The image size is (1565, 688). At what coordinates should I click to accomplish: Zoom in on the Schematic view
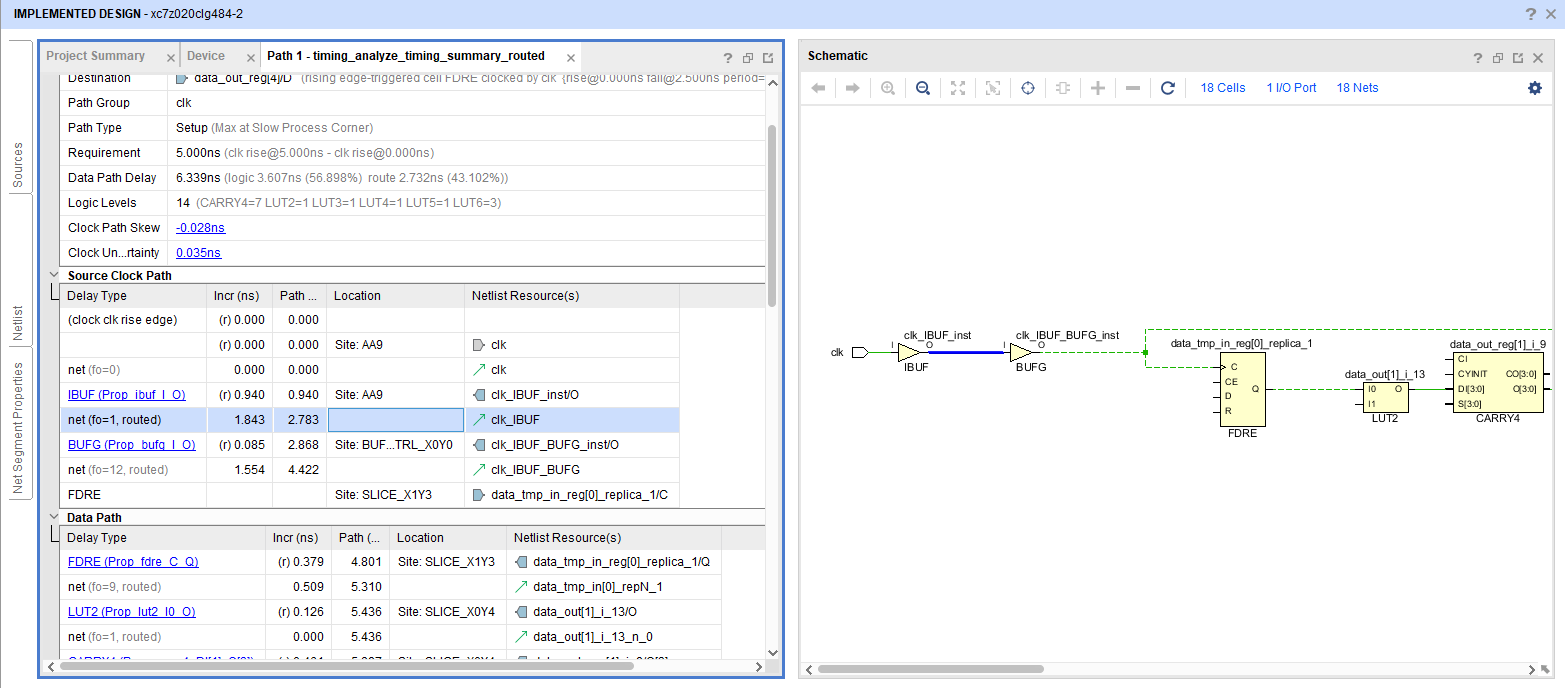coord(888,88)
